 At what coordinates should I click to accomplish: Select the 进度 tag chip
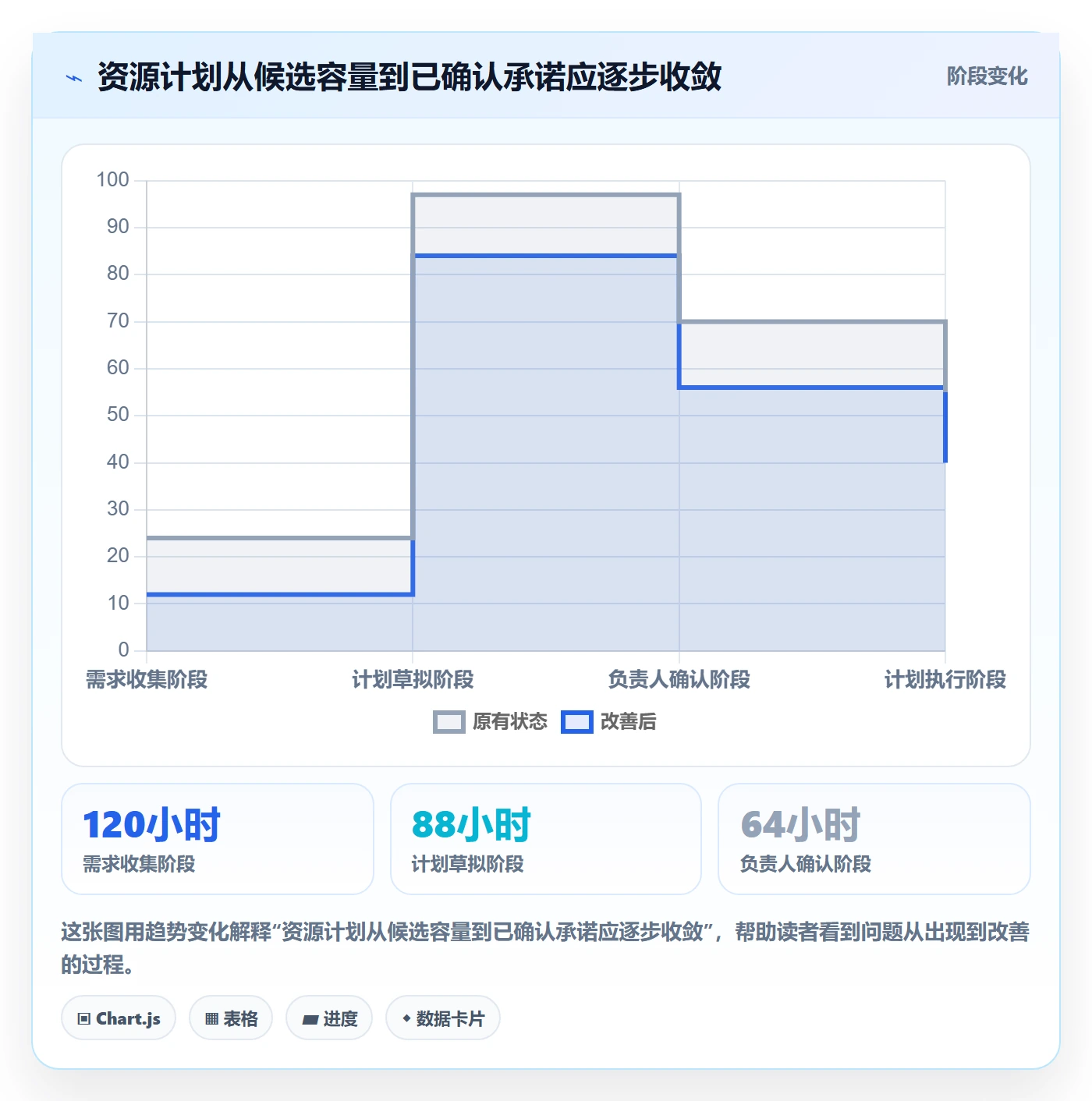coord(329,1018)
